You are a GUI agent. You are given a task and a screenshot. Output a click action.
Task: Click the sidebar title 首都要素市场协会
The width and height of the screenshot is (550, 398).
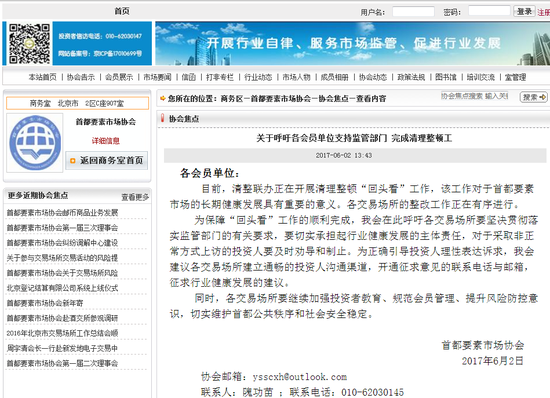[x=106, y=122]
